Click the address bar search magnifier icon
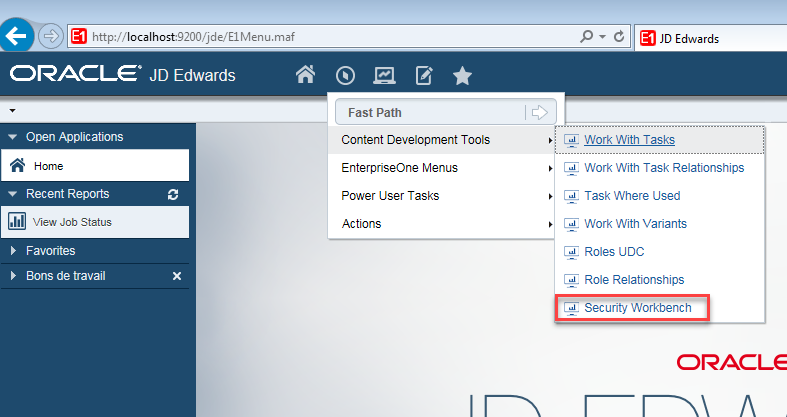The image size is (787, 417). pos(586,37)
